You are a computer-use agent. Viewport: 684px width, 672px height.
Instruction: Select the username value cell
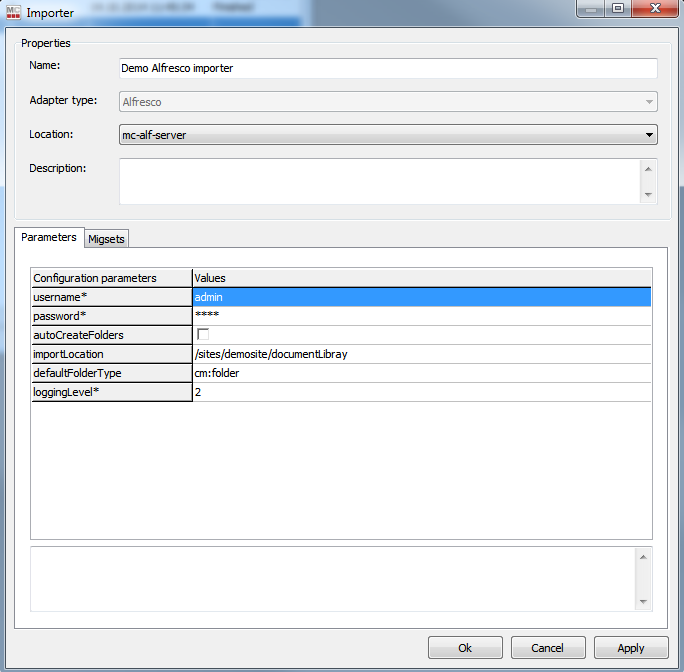(x=421, y=297)
